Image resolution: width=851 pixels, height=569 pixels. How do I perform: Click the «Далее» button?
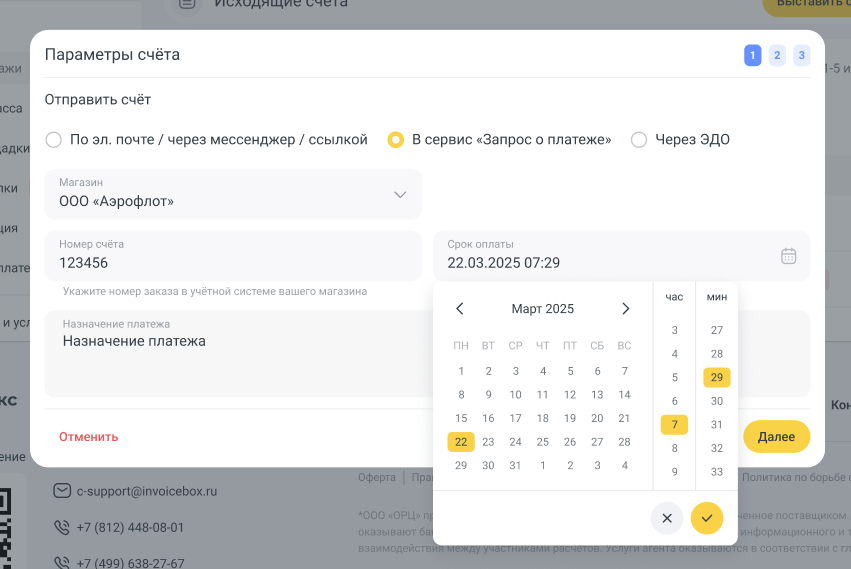pos(776,437)
